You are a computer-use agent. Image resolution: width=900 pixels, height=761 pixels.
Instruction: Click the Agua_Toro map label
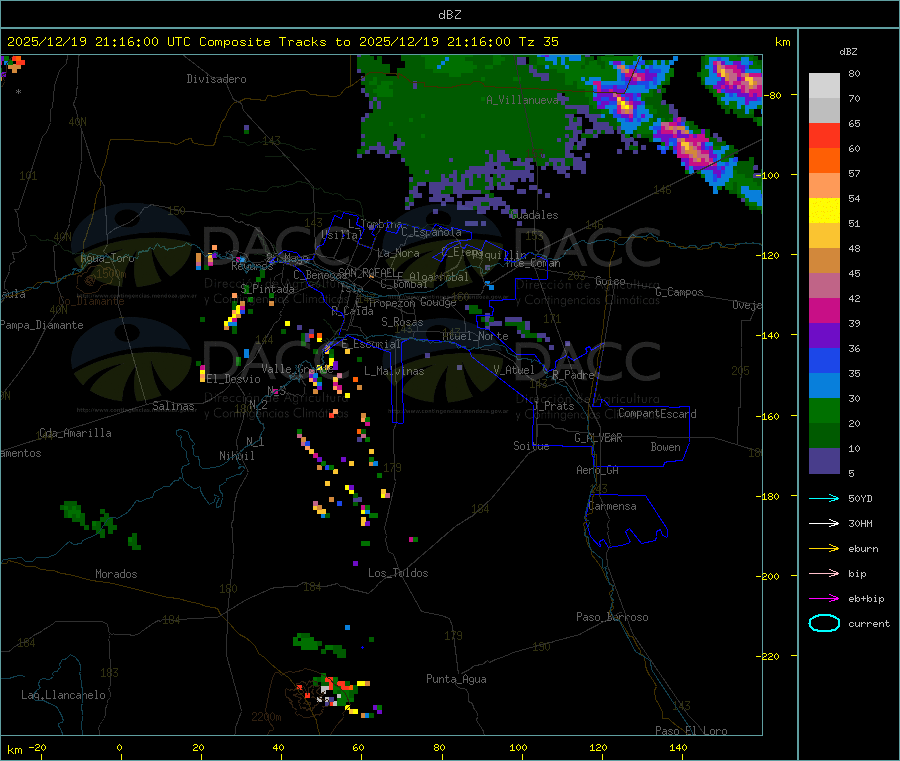click(x=107, y=258)
